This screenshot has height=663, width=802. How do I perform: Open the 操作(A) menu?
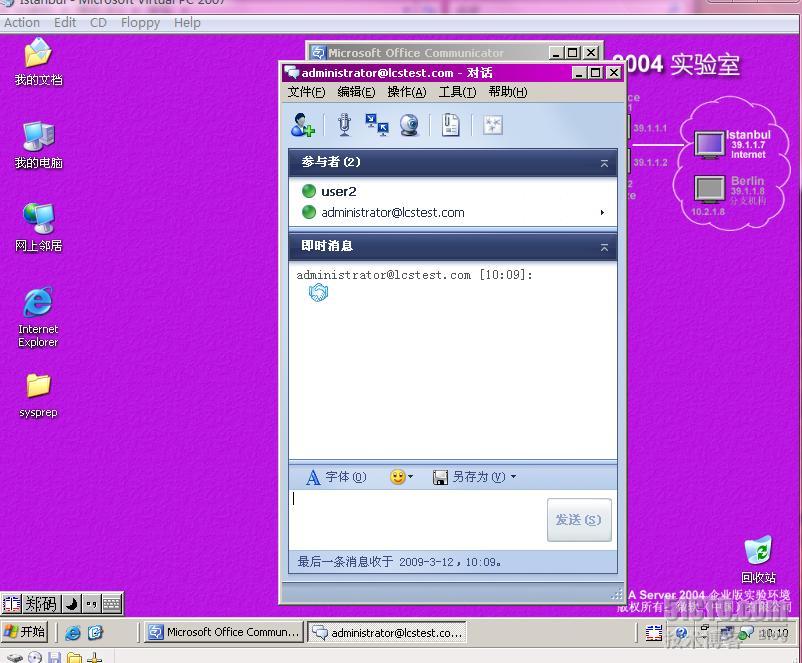coord(407,92)
